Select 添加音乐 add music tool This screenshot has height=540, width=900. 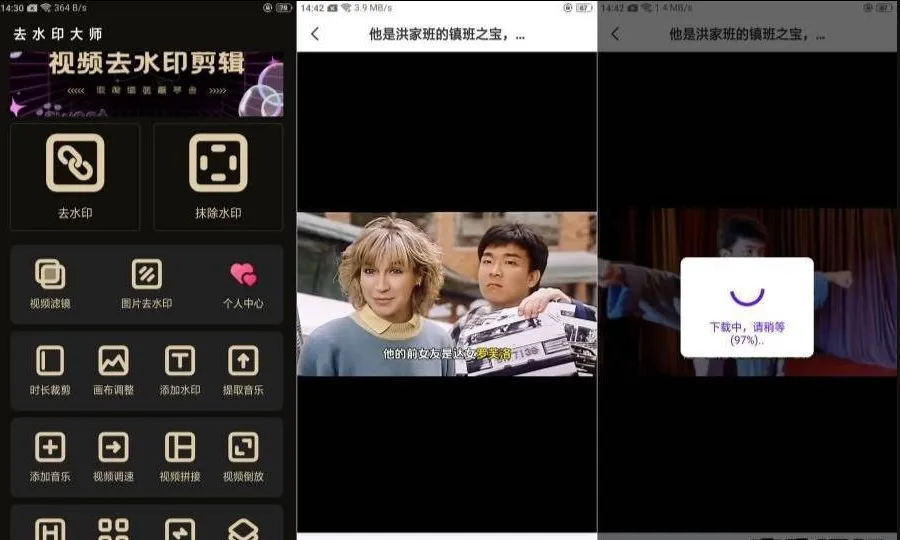[x=50, y=457]
